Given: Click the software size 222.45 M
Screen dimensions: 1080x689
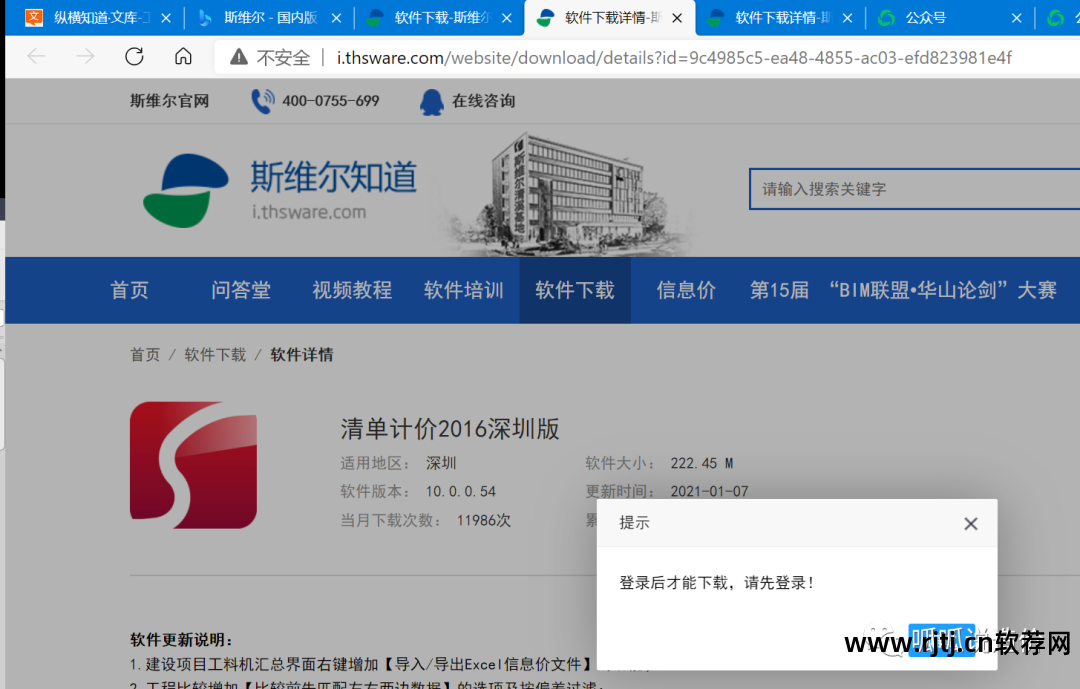Looking at the screenshot, I should pos(702,464).
